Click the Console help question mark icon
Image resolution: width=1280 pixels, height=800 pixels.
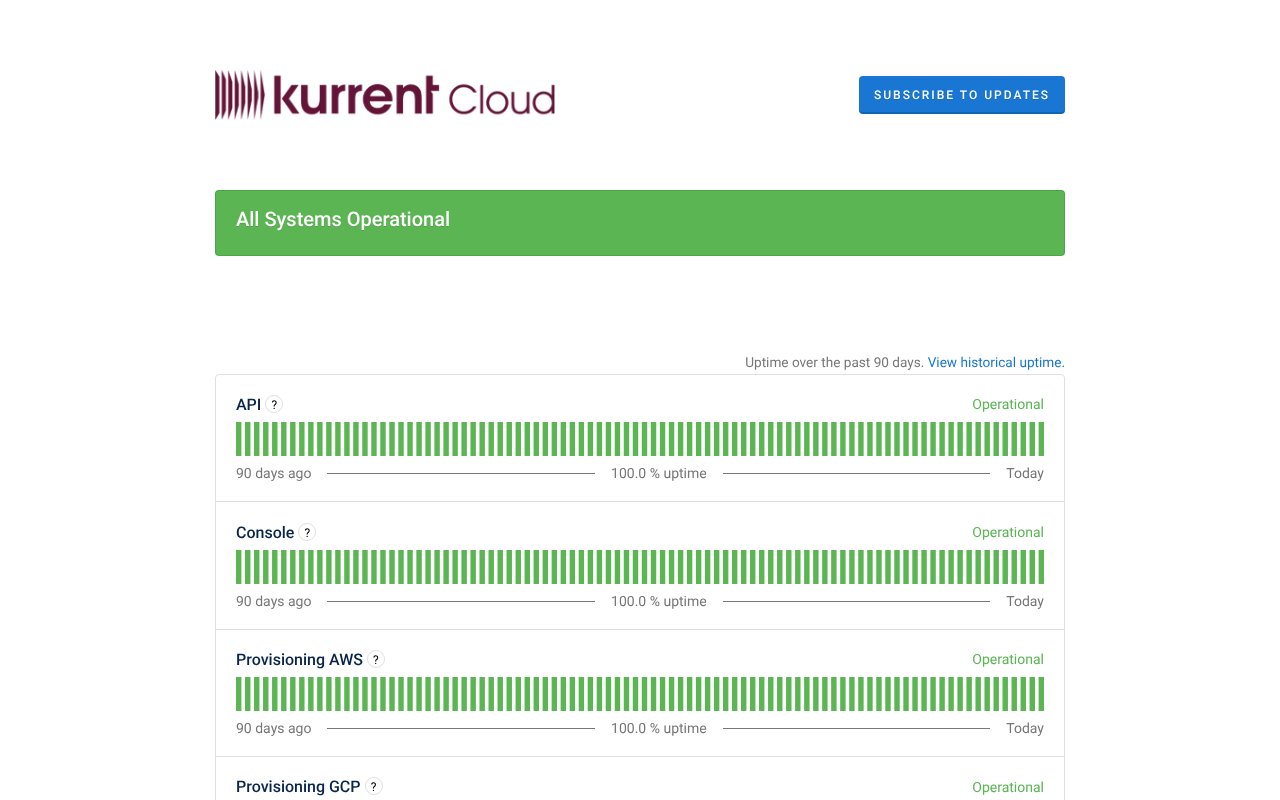point(307,532)
